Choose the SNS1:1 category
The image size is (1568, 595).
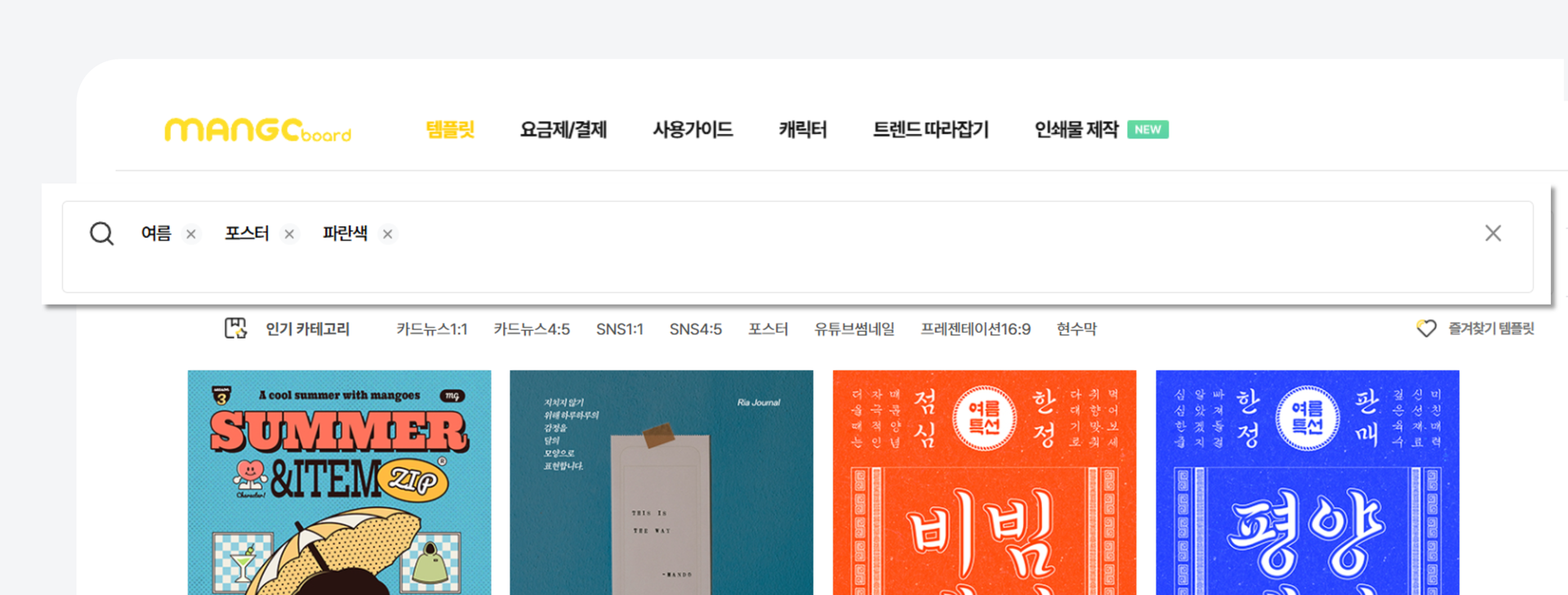point(620,329)
